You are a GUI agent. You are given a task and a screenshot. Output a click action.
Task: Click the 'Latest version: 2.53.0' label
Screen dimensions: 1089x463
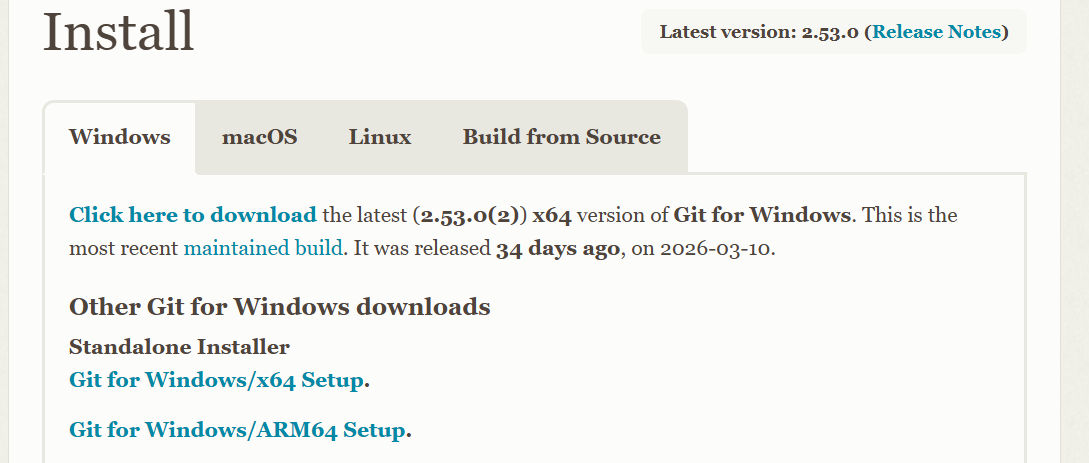[759, 32]
